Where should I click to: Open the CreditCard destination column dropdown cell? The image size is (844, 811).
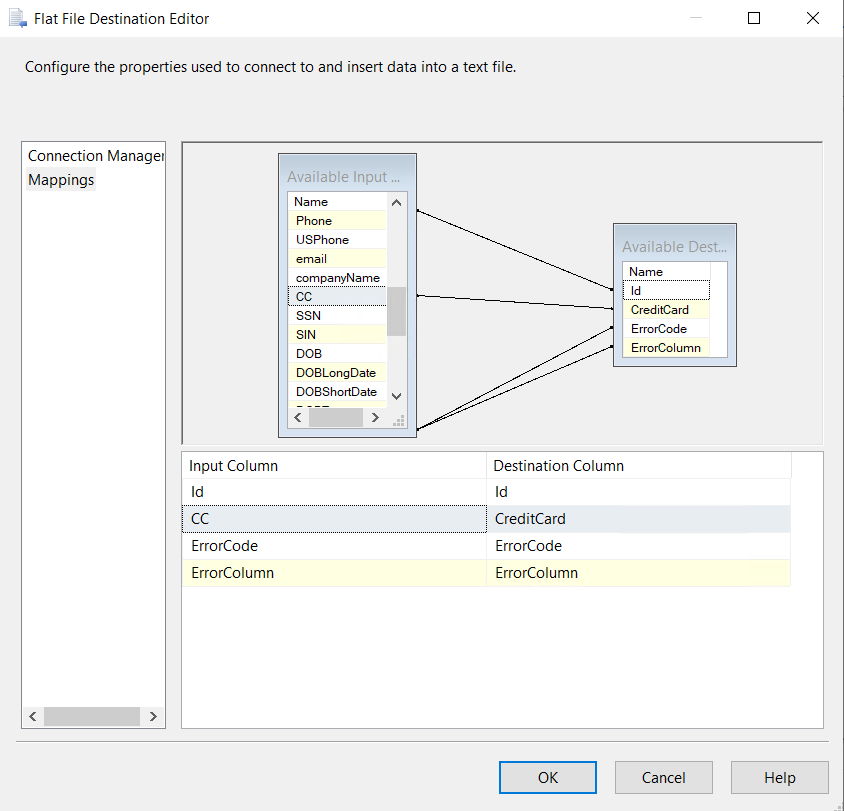coord(638,519)
